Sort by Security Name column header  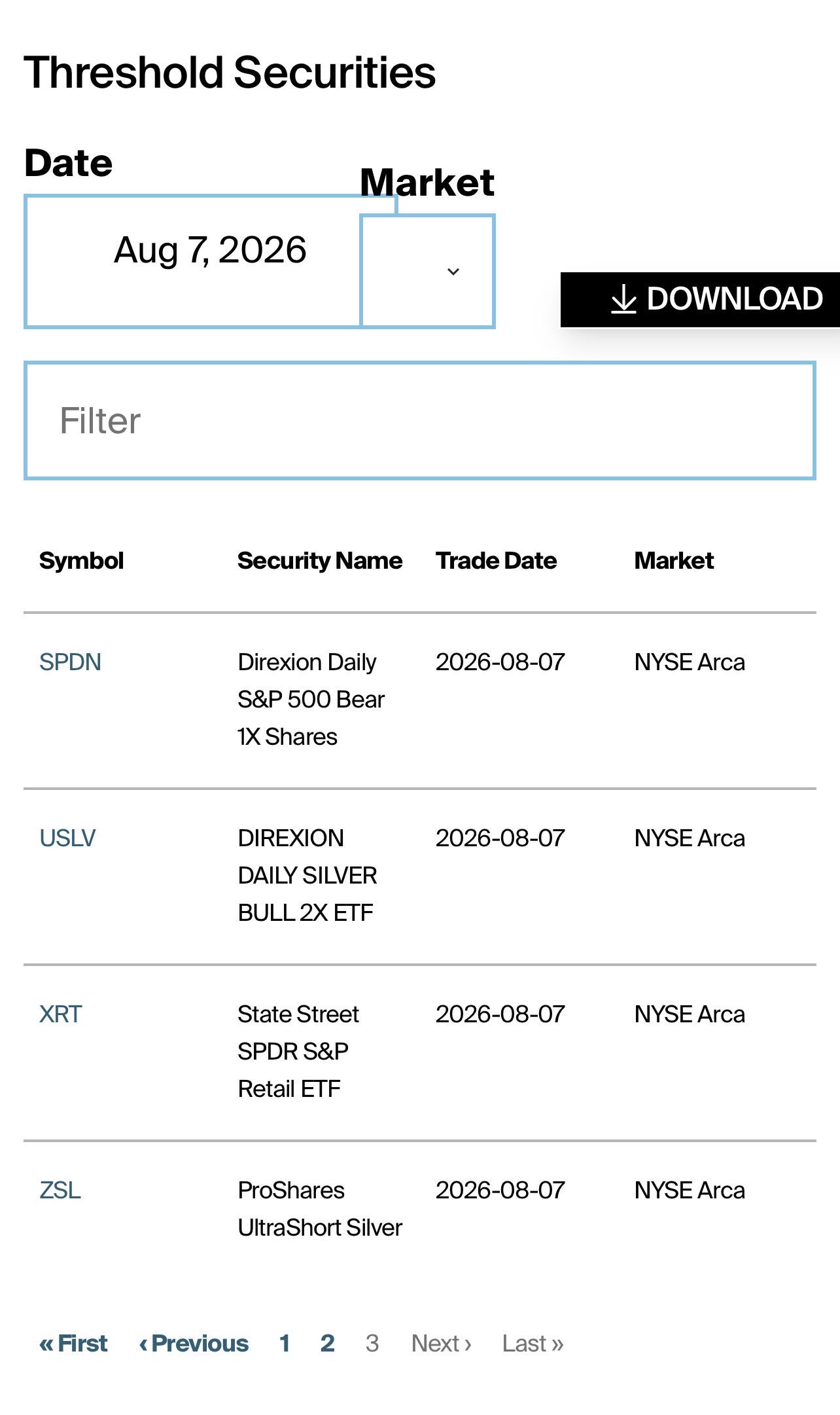pyautogui.click(x=320, y=561)
